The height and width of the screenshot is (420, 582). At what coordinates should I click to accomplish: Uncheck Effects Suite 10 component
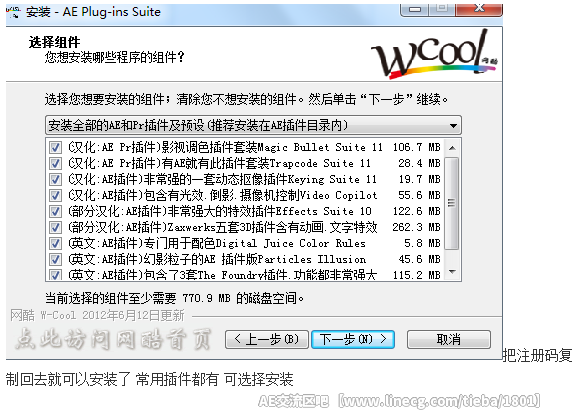click(55, 211)
